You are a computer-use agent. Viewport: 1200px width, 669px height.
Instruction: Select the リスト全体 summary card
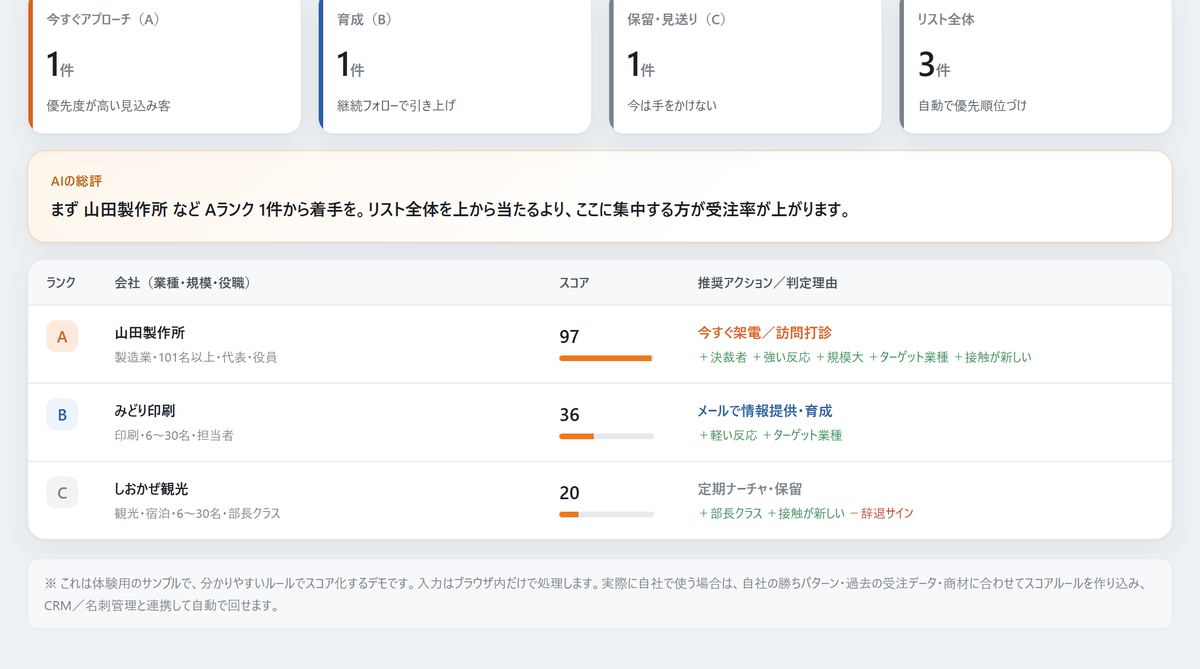1036,64
